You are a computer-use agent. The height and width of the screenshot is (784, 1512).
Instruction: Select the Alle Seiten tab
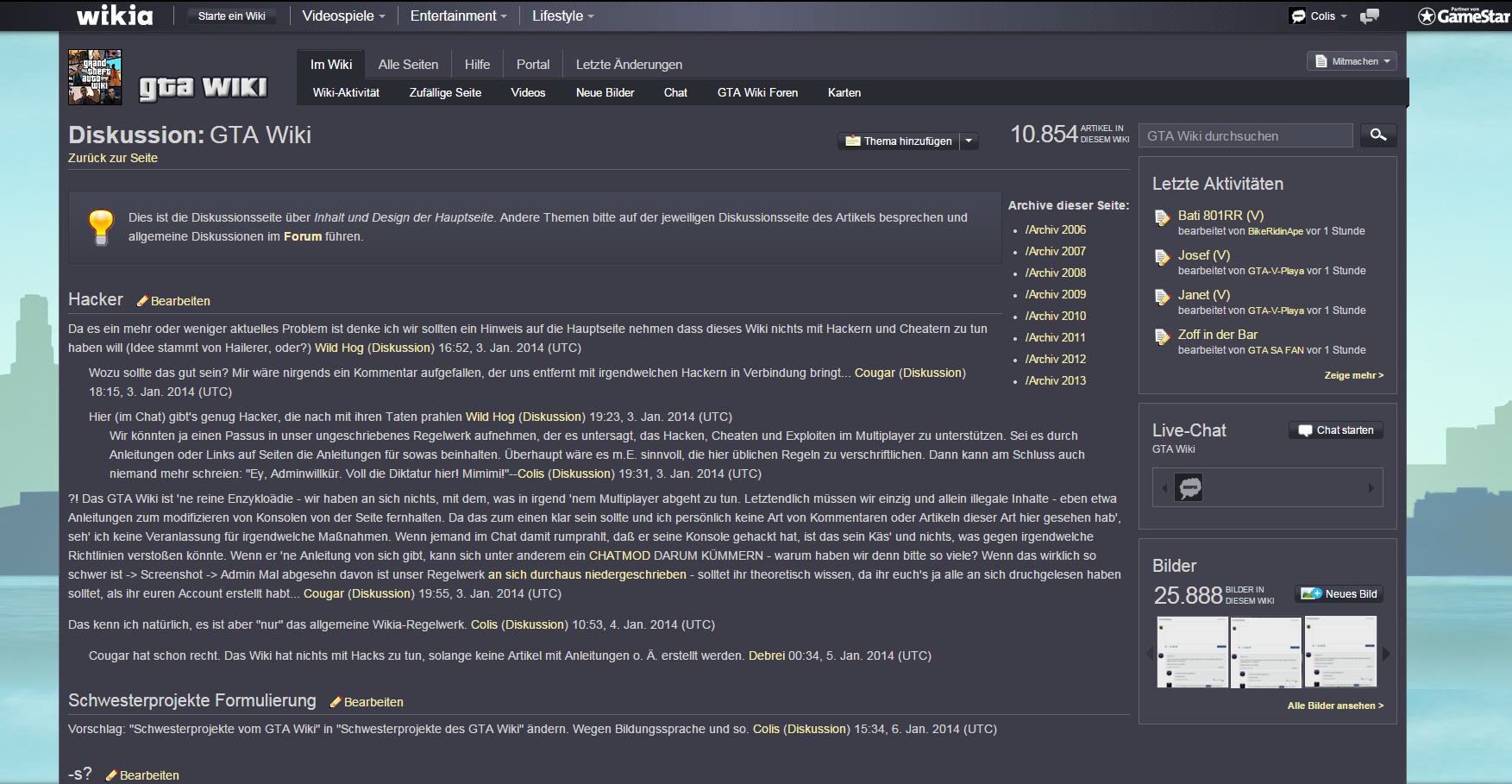point(408,64)
